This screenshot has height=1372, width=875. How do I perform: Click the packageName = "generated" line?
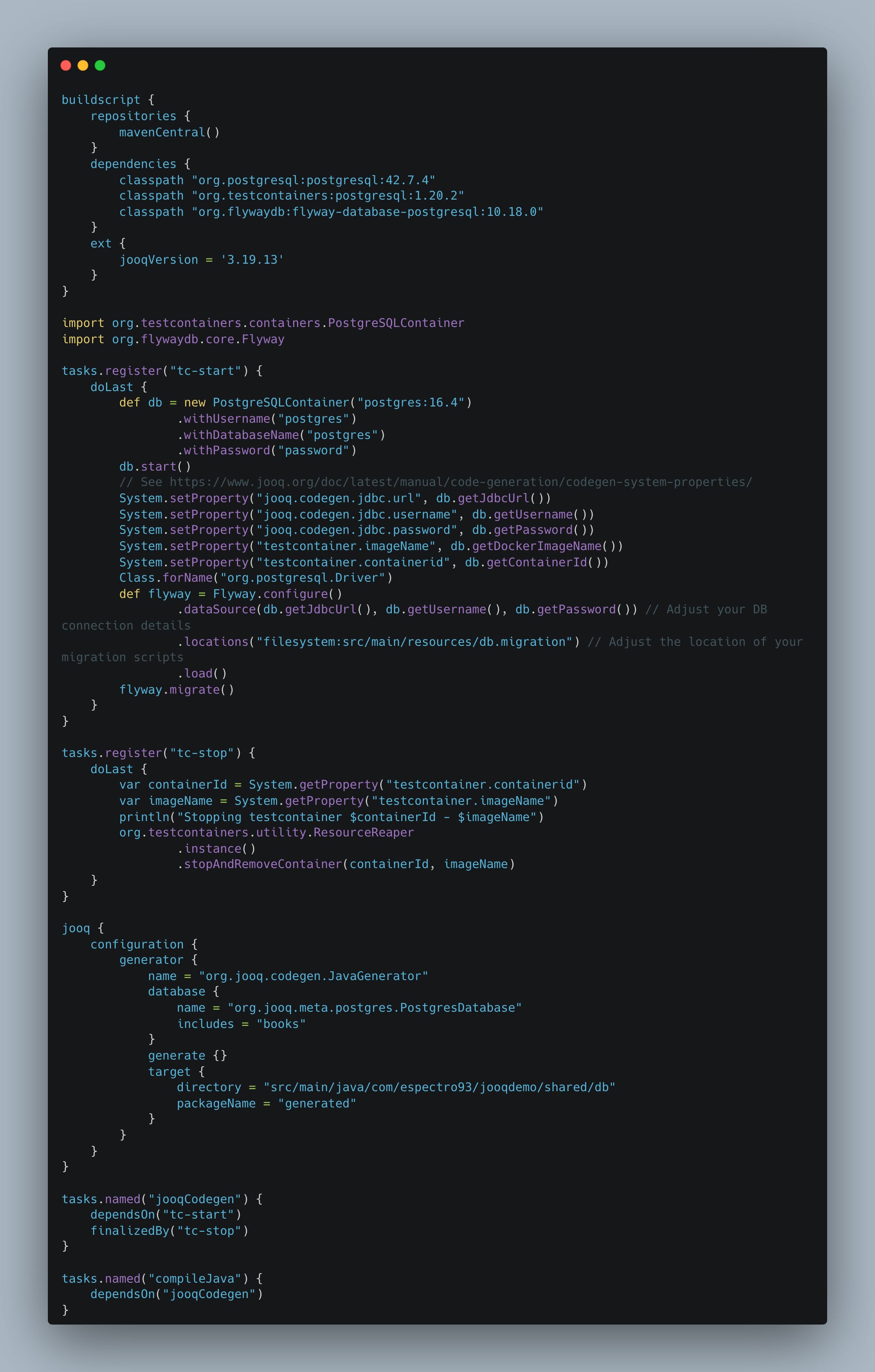point(266,1104)
